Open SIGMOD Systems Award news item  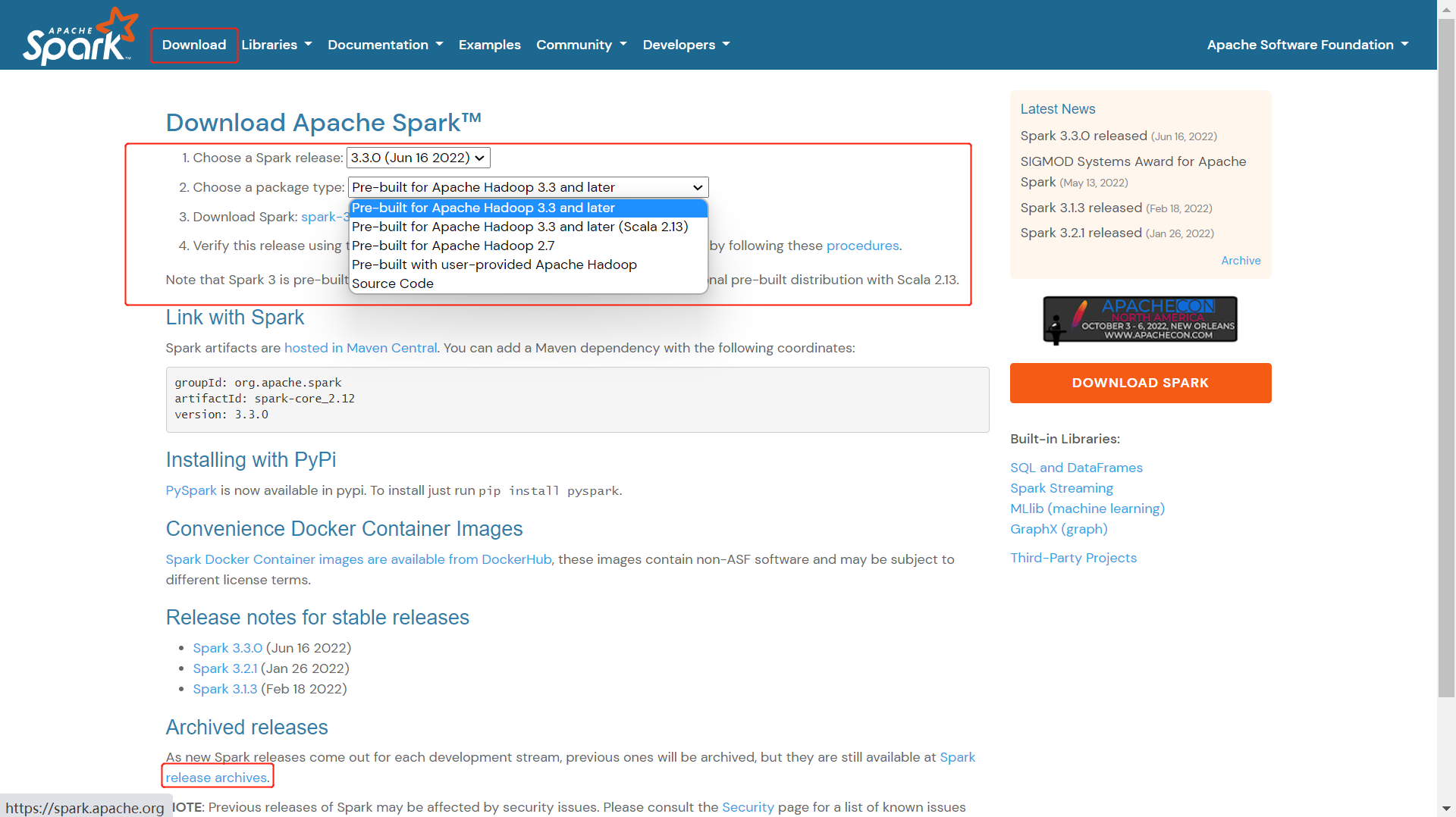[x=1133, y=171]
